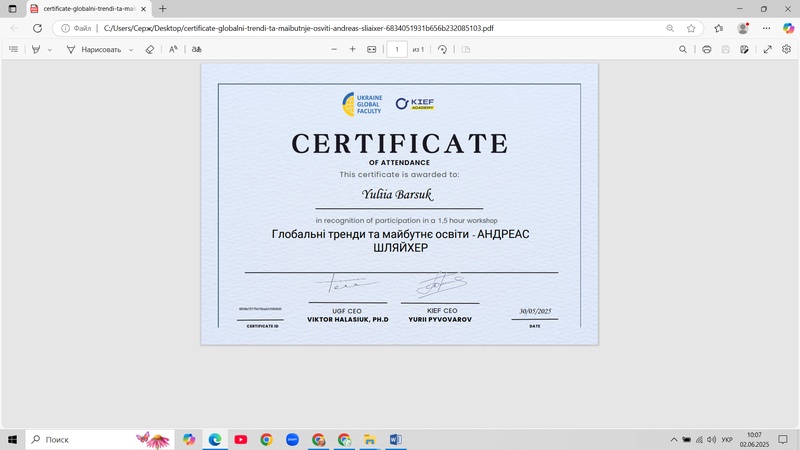Open the tab actions menu
This screenshot has height=450, width=800.
pyautogui.click(x=13, y=9)
